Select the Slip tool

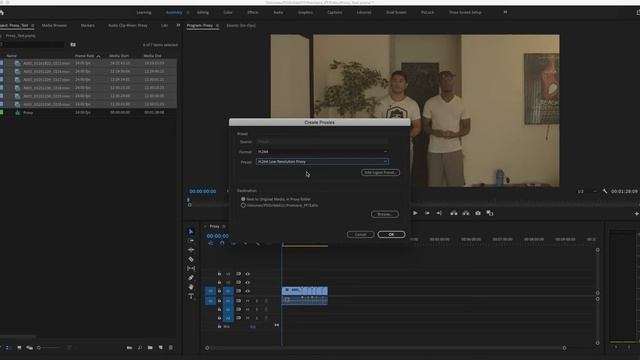(x=191, y=268)
